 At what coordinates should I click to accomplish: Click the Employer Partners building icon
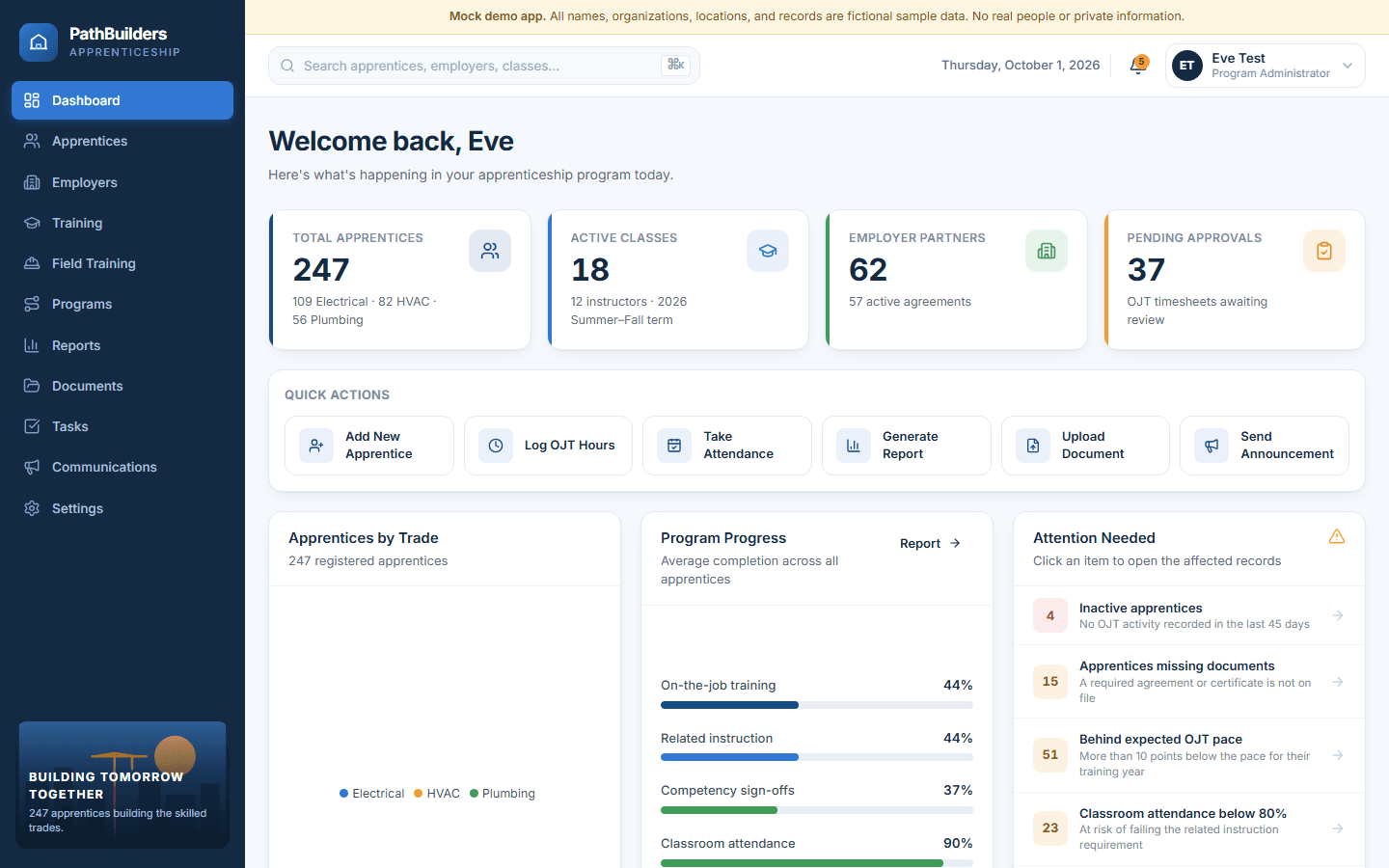click(1047, 251)
